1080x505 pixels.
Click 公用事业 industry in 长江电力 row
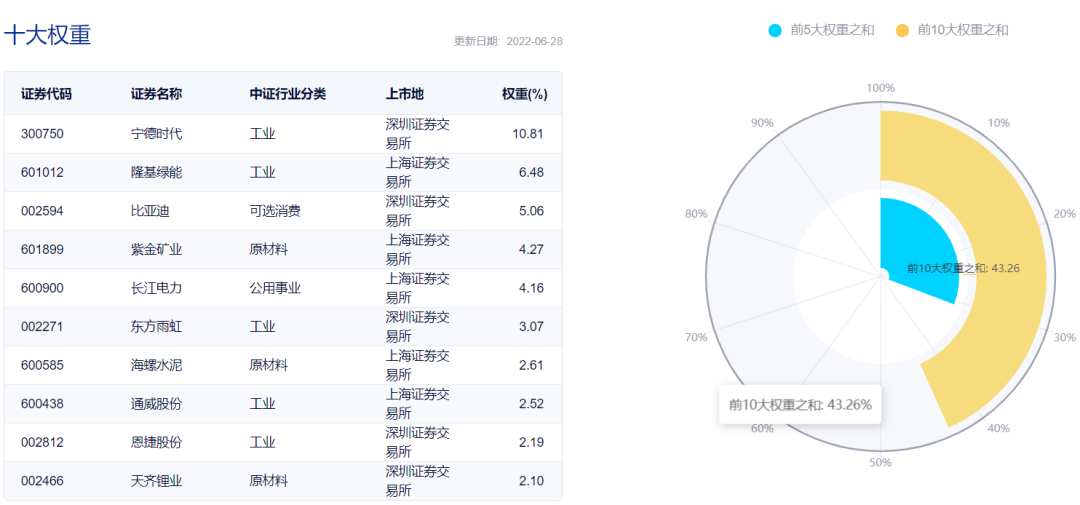tap(275, 288)
